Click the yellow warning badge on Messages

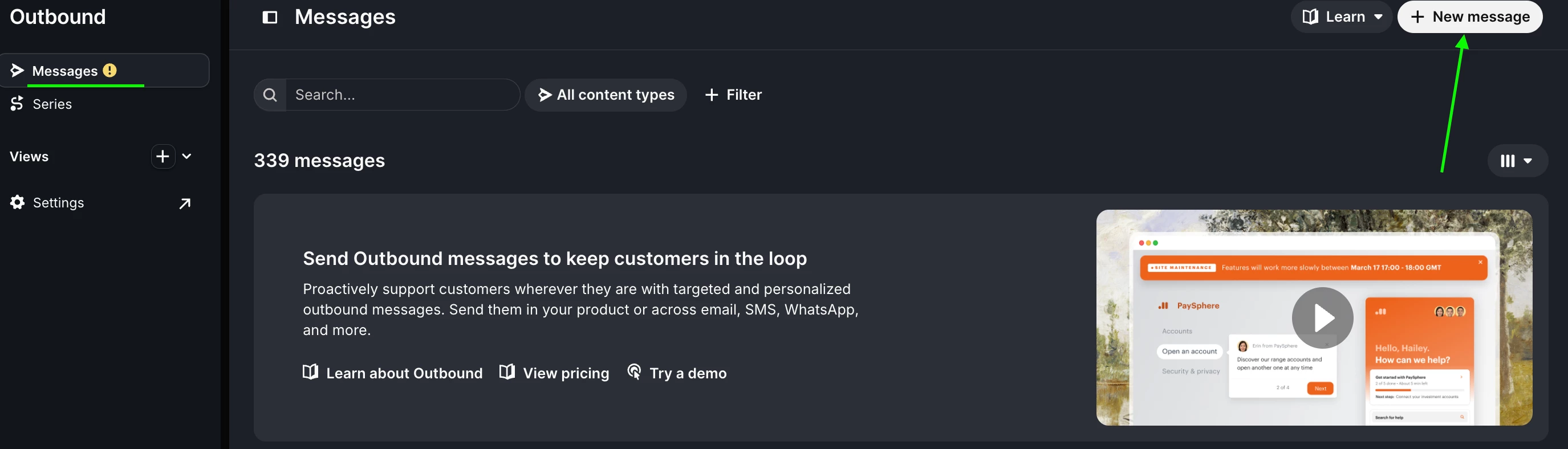[109, 71]
